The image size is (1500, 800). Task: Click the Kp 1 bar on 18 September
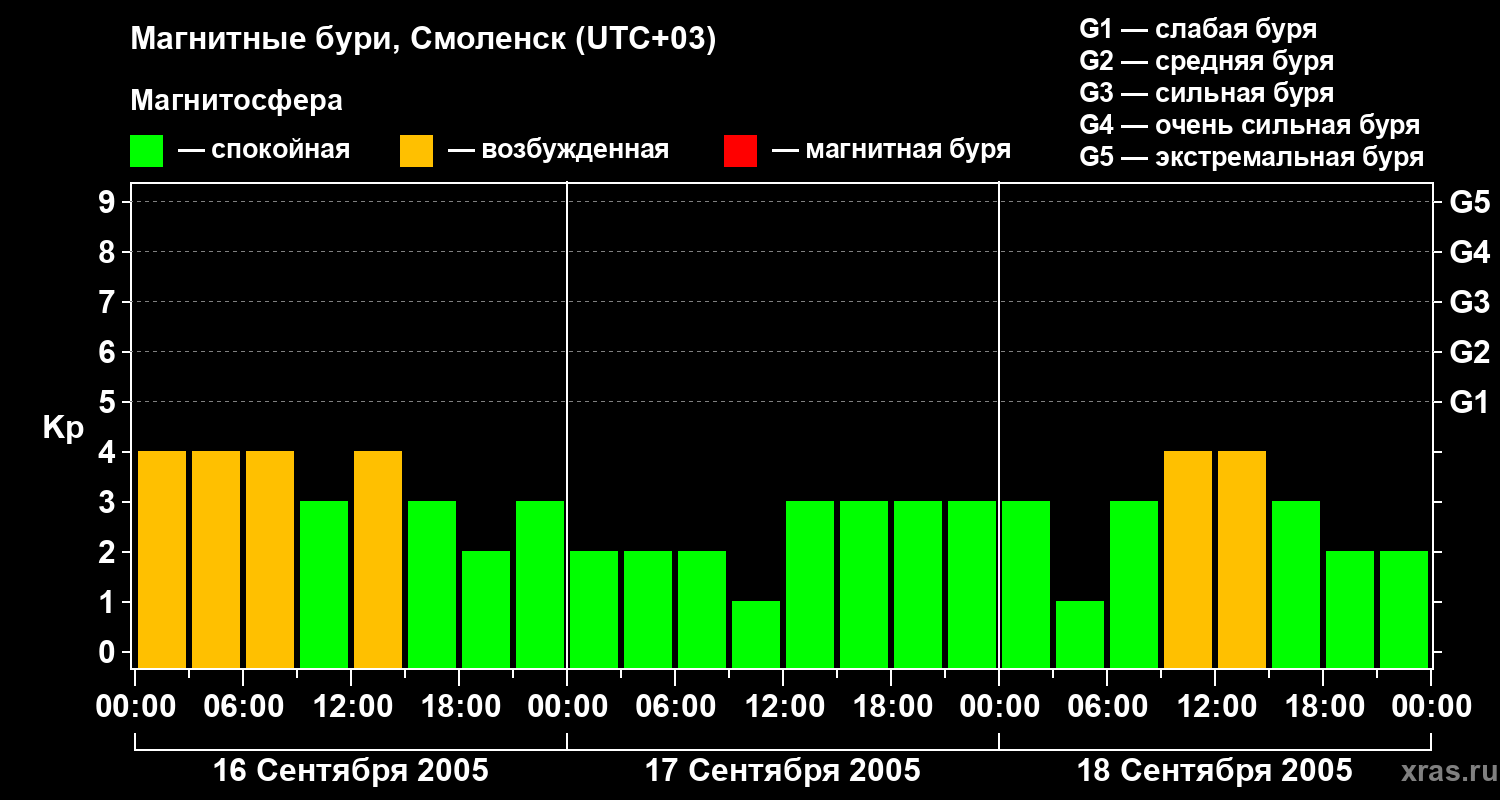pyautogui.click(x=1080, y=634)
